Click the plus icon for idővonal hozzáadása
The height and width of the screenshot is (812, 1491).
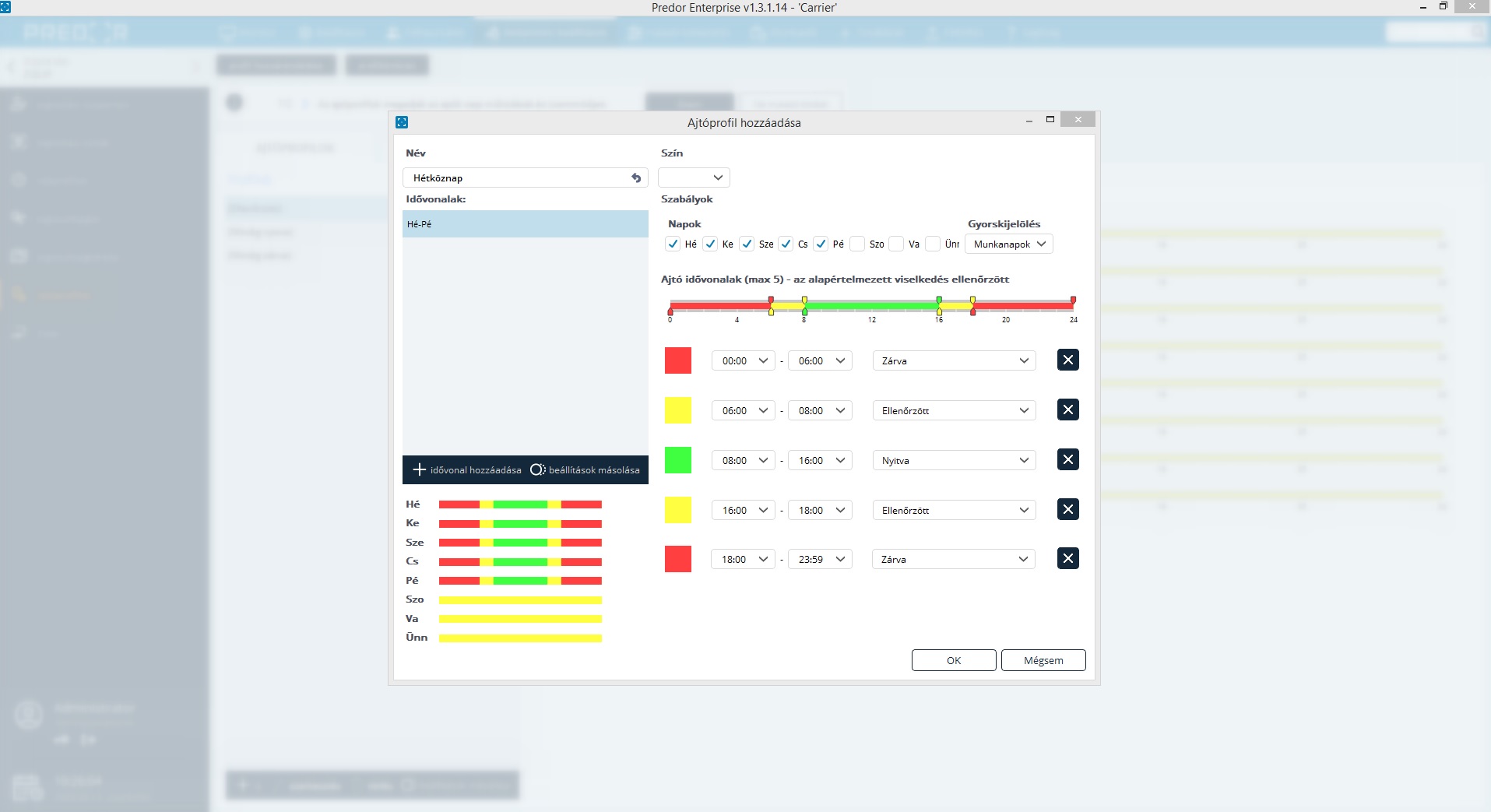point(420,469)
